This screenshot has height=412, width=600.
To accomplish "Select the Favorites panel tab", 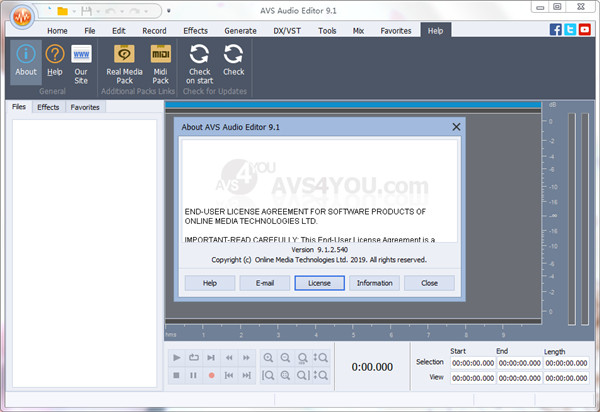I will pyautogui.click(x=85, y=107).
